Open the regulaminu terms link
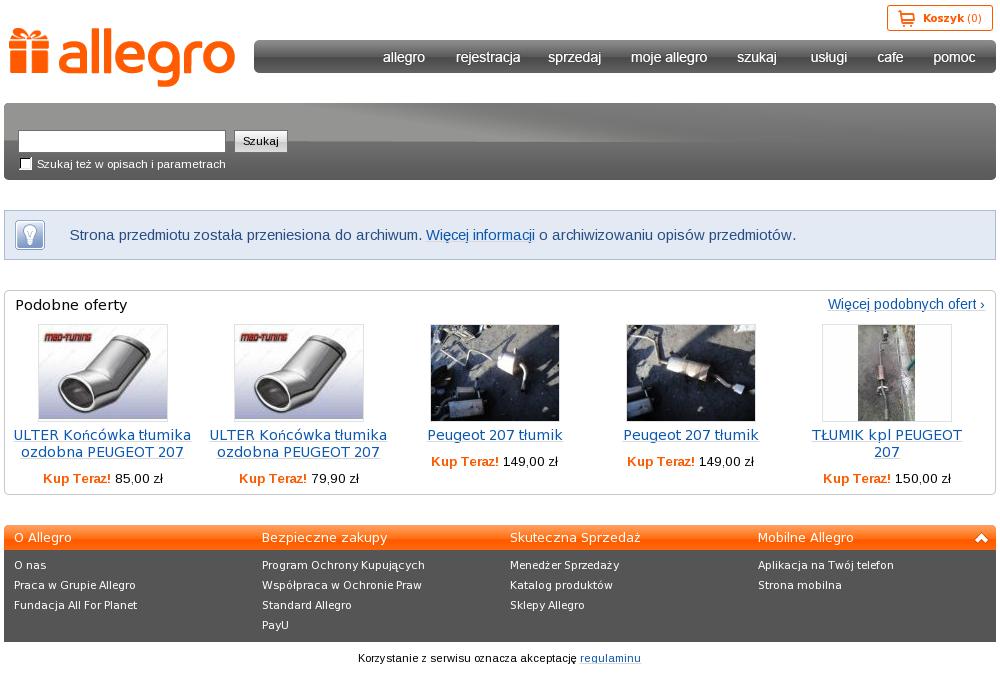1000x678 pixels. coord(610,658)
